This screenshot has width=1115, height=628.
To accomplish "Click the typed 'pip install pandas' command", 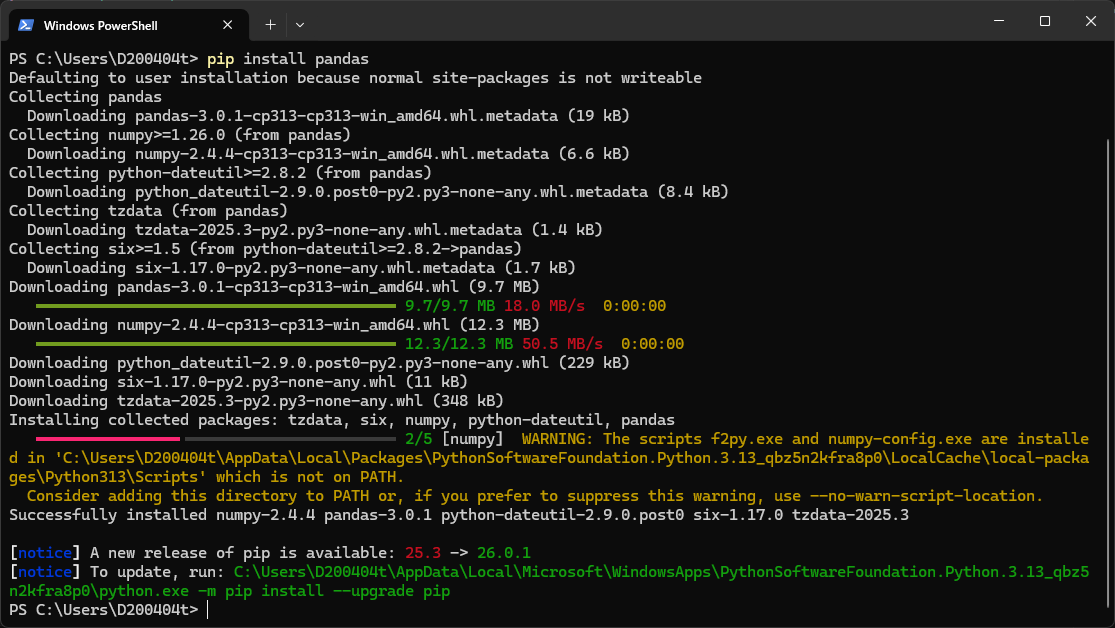I will [x=288, y=59].
